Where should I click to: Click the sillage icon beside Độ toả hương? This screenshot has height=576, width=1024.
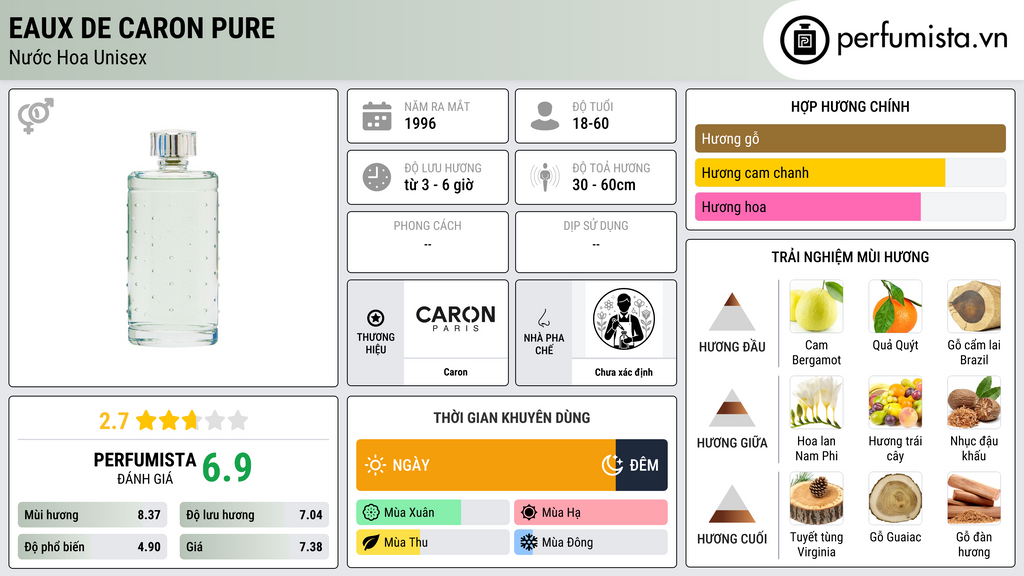545,177
